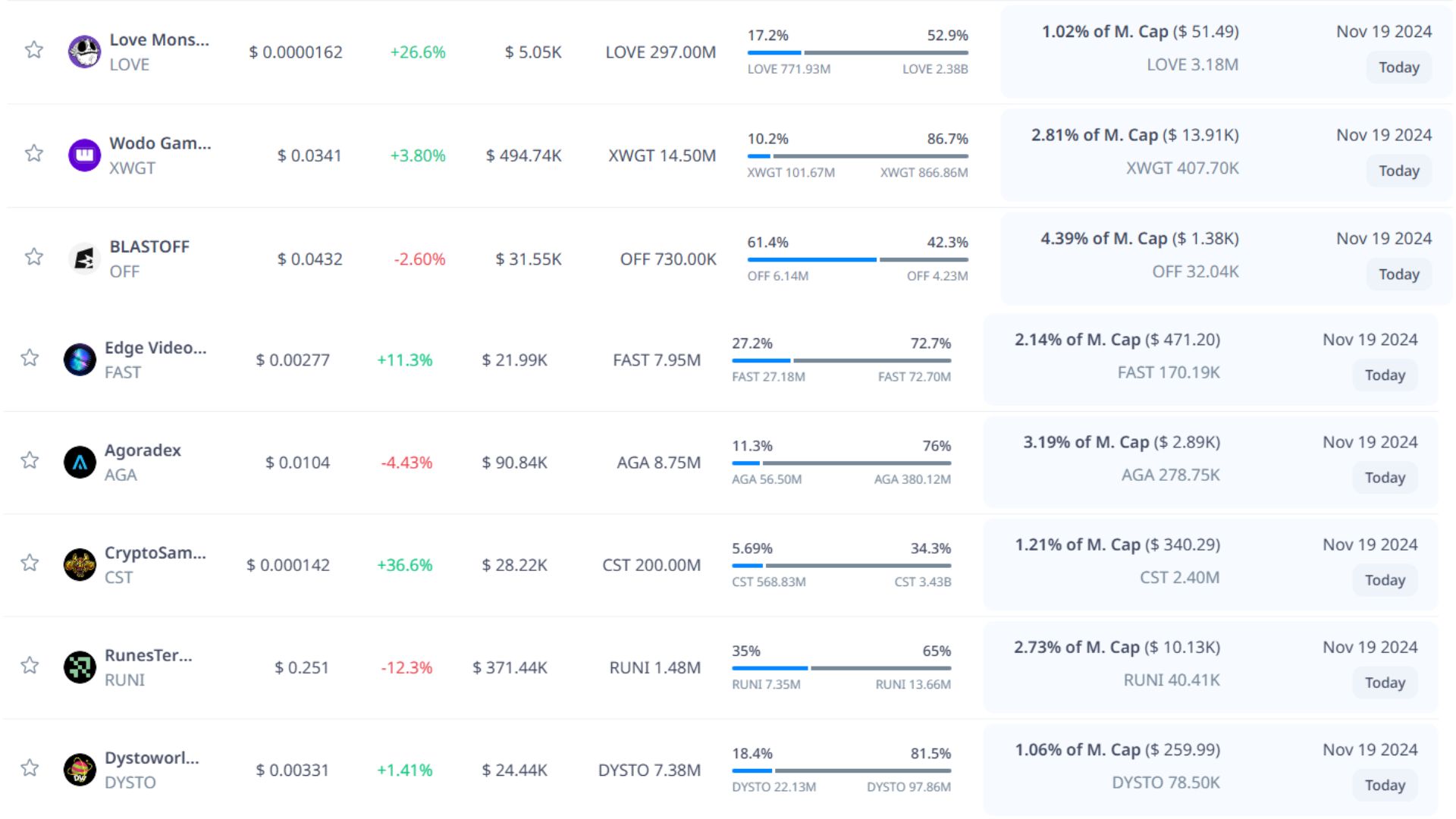Click the CryptoSamurai CST logo
Screen dimensions: 1456x819
(80, 564)
